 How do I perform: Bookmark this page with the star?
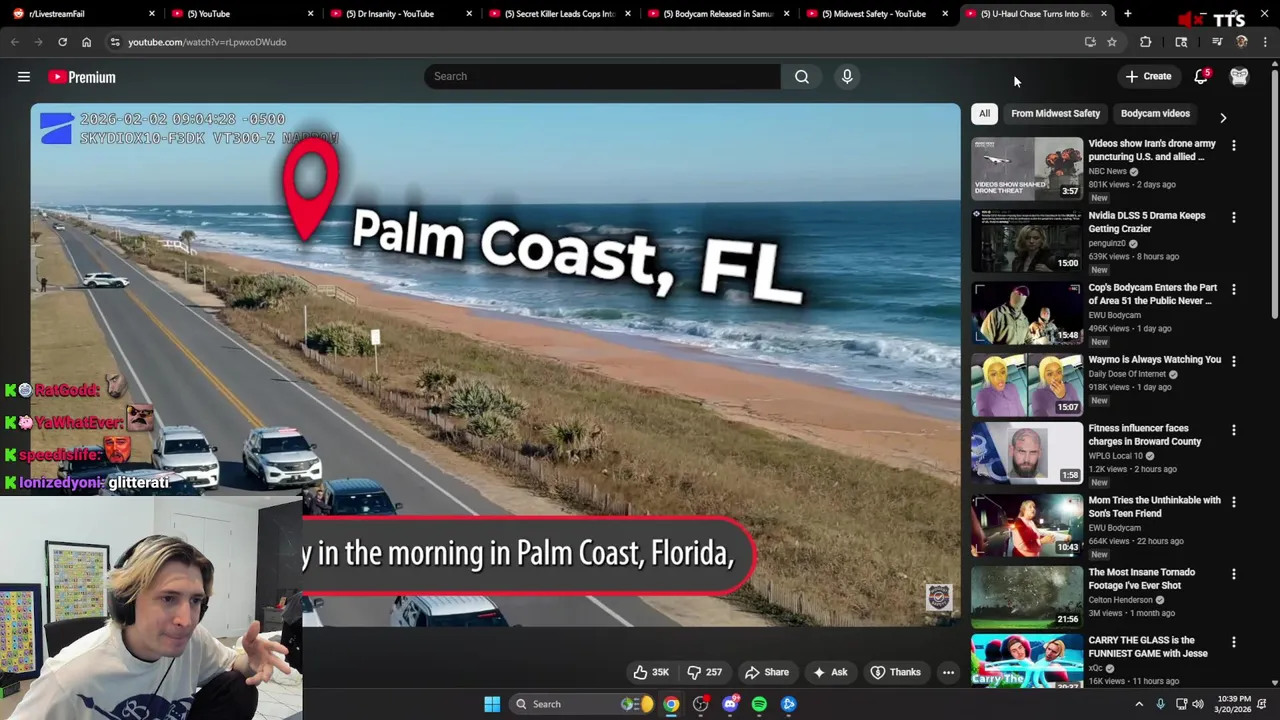point(1111,42)
